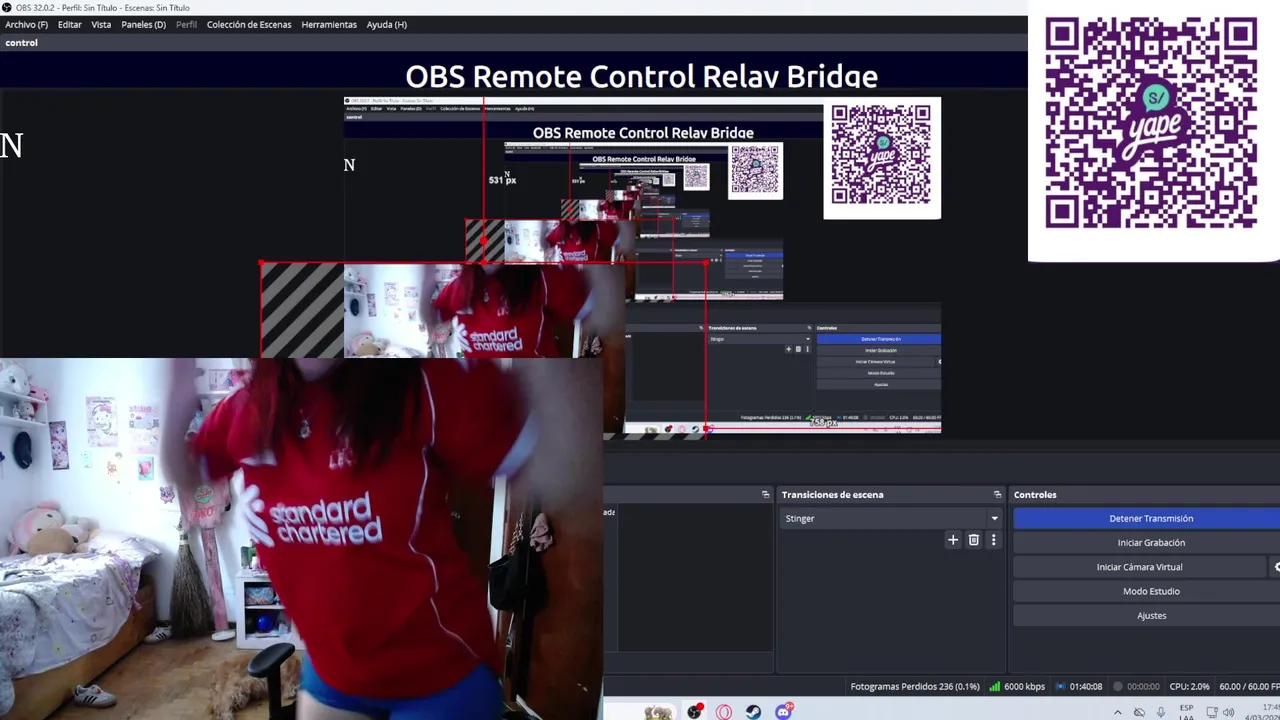This screenshot has height=720, width=1280.
Task: Click the 60.00 / 60.00 FPS readout
Action: [x=1249, y=687]
